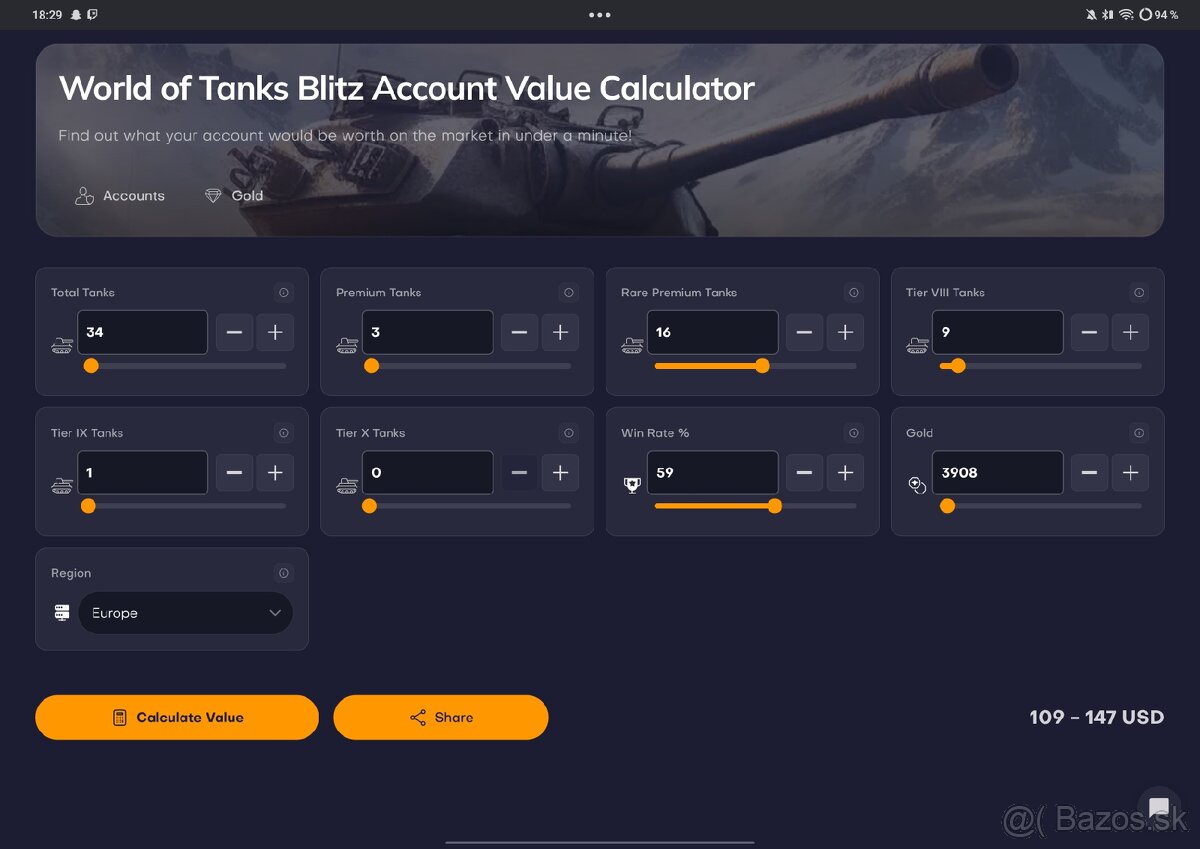Image resolution: width=1200 pixels, height=849 pixels.
Task: Click the Gold card info icon
Action: [1139, 433]
